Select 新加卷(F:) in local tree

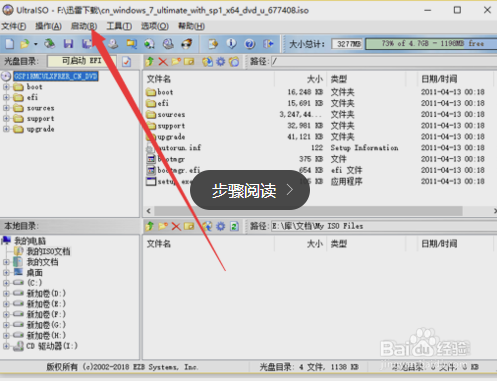pos(46,314)
